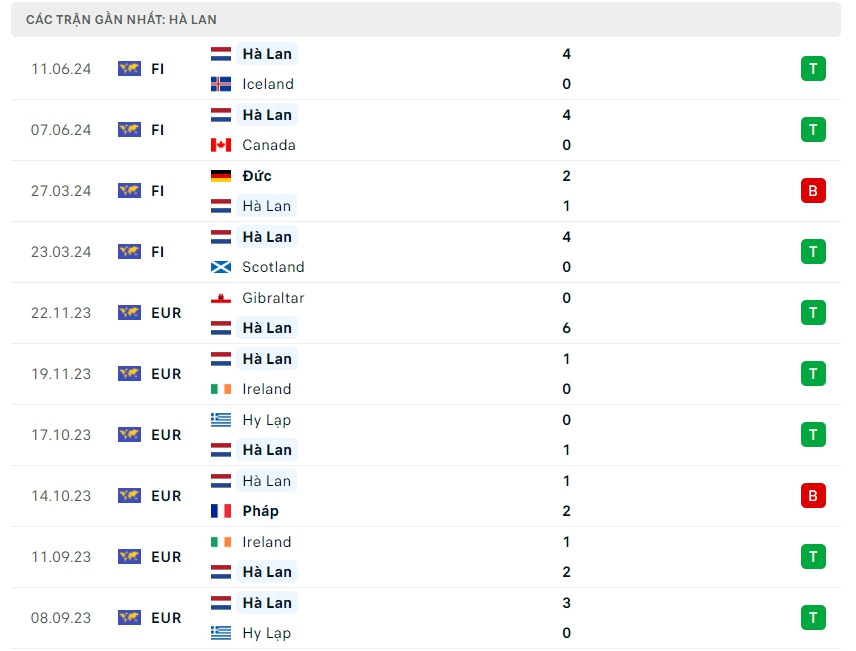Click FI label for 27.03.24 match
Screen dimensions: 856x651
pyautogui.click(x=158, y=191)
